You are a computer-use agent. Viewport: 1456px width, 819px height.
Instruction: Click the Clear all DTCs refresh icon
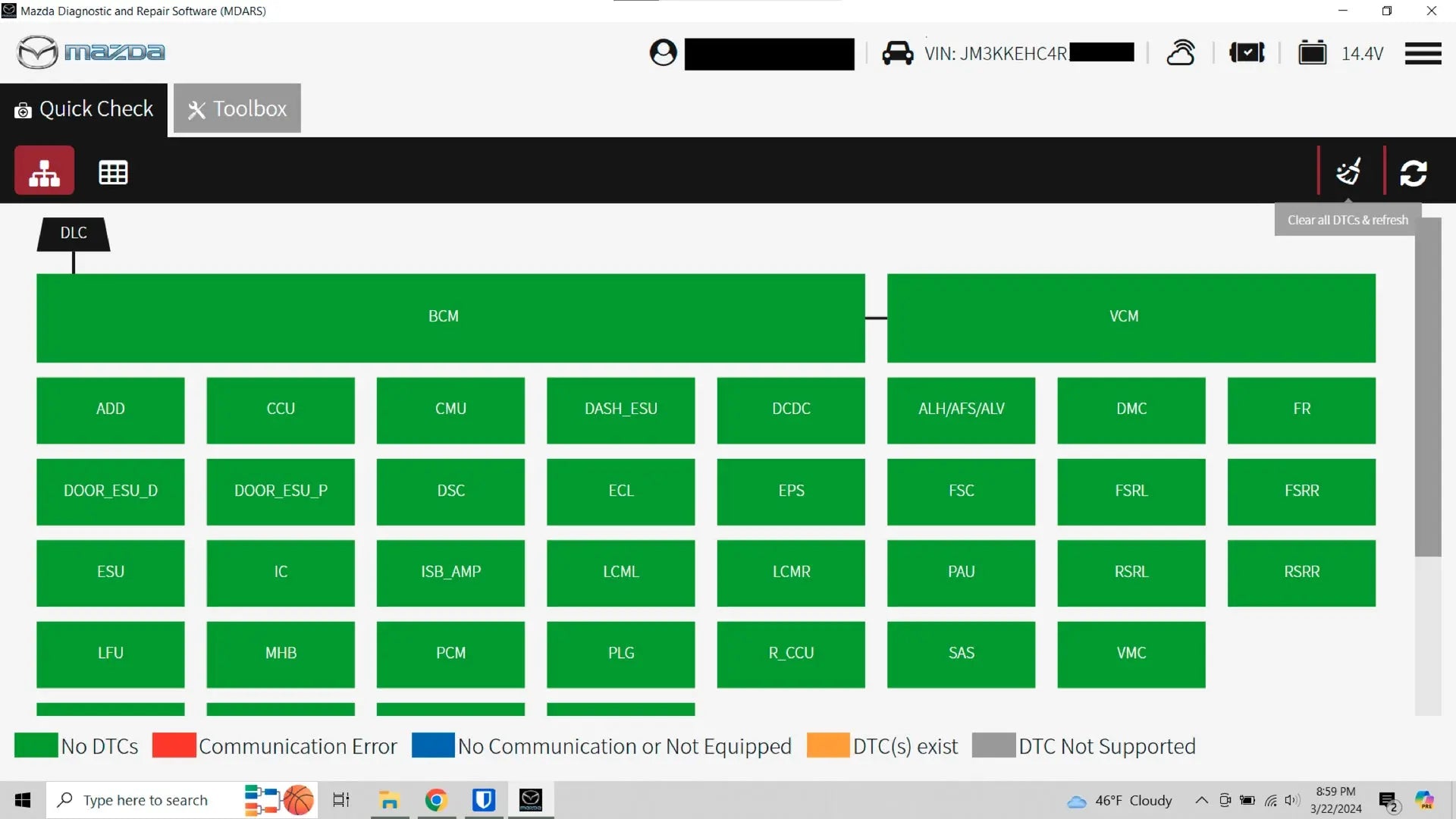tap(1349, 172)
